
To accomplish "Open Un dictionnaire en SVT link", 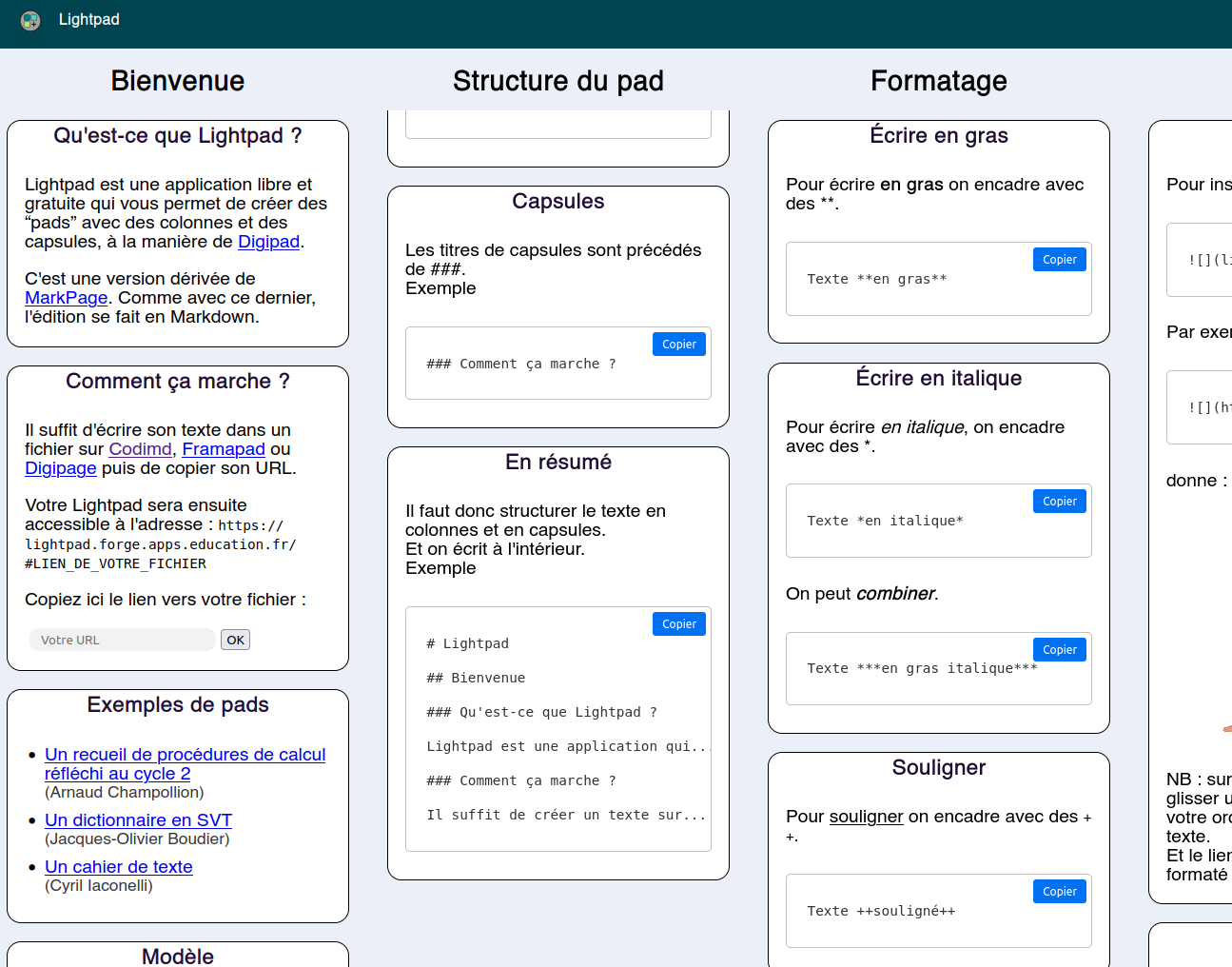I will [x=138, y=820].
